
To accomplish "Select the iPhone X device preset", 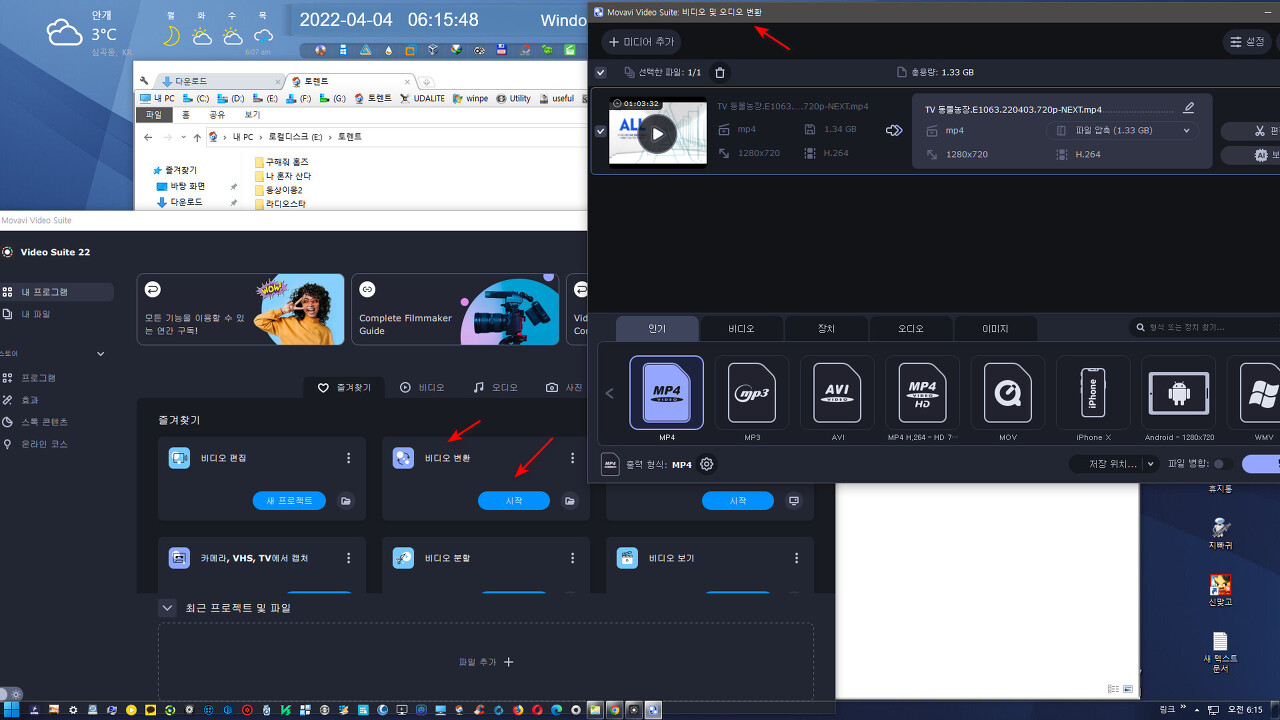I will (1093, 393).
